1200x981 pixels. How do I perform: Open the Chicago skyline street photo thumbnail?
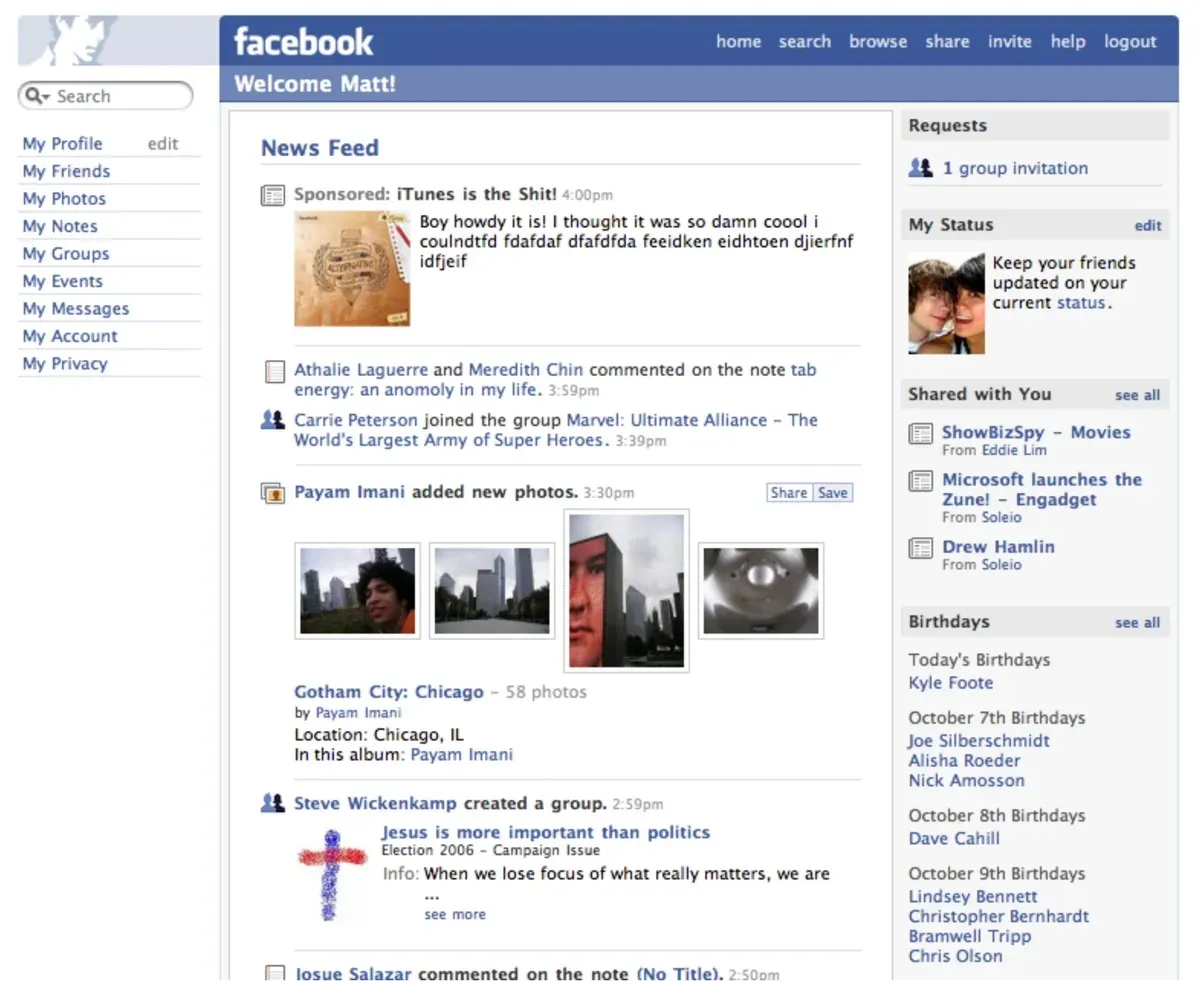click(x=492, y=590)
